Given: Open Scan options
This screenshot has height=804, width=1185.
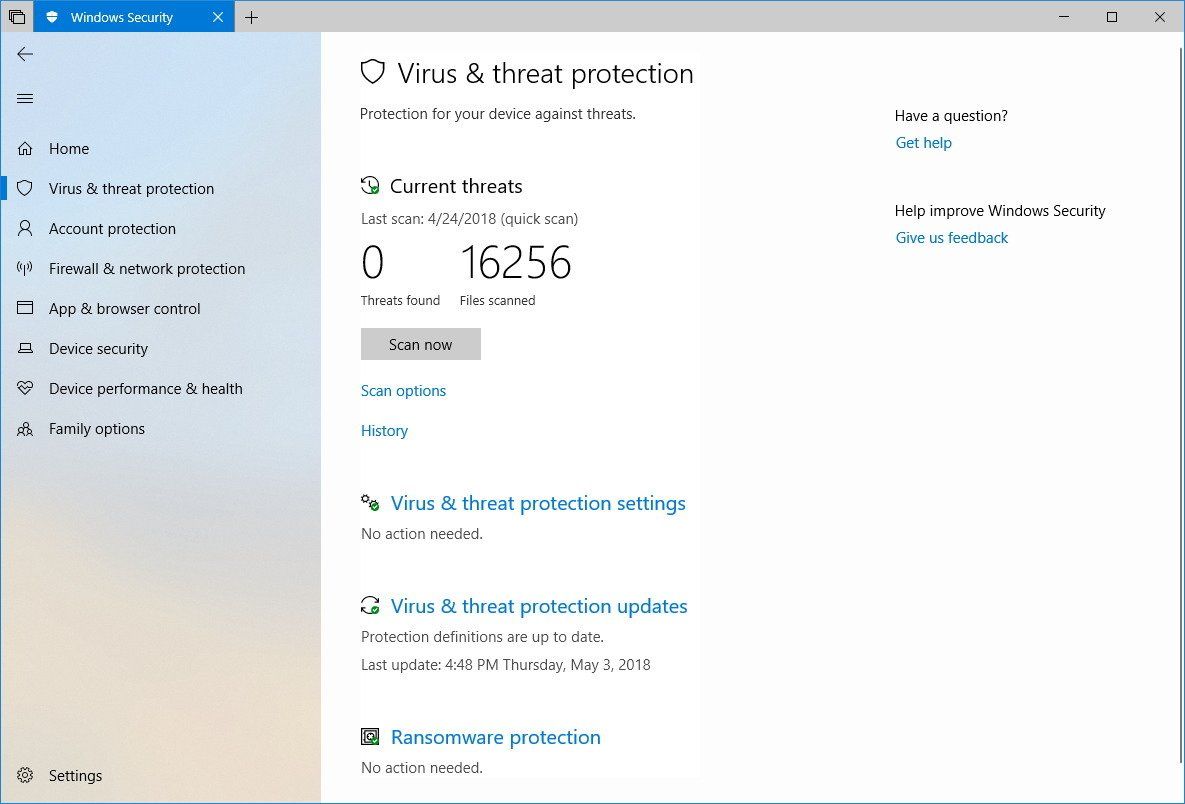Looking at the screenshot, I should 403,390.
